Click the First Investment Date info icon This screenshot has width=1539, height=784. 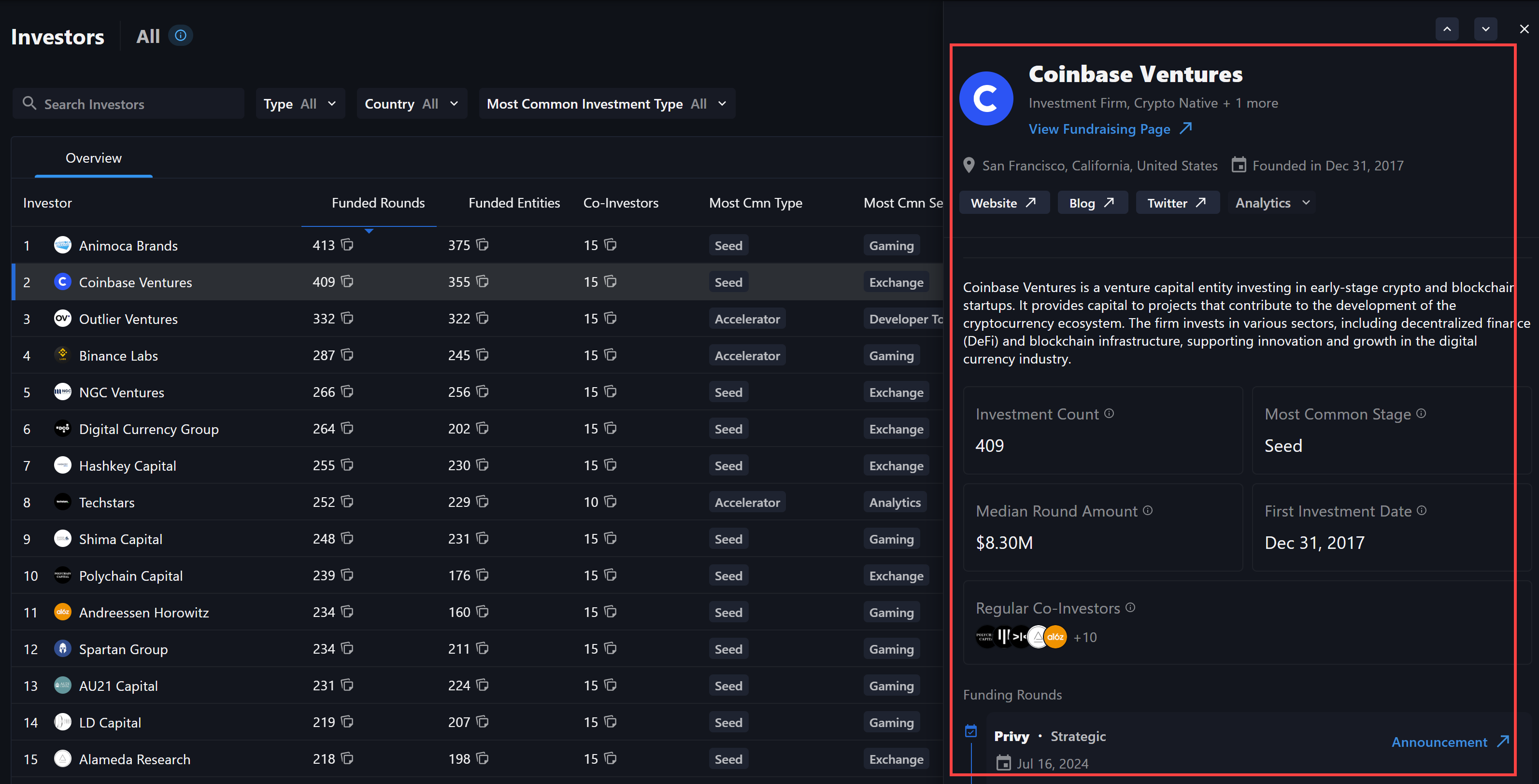tap(1422, 510)
